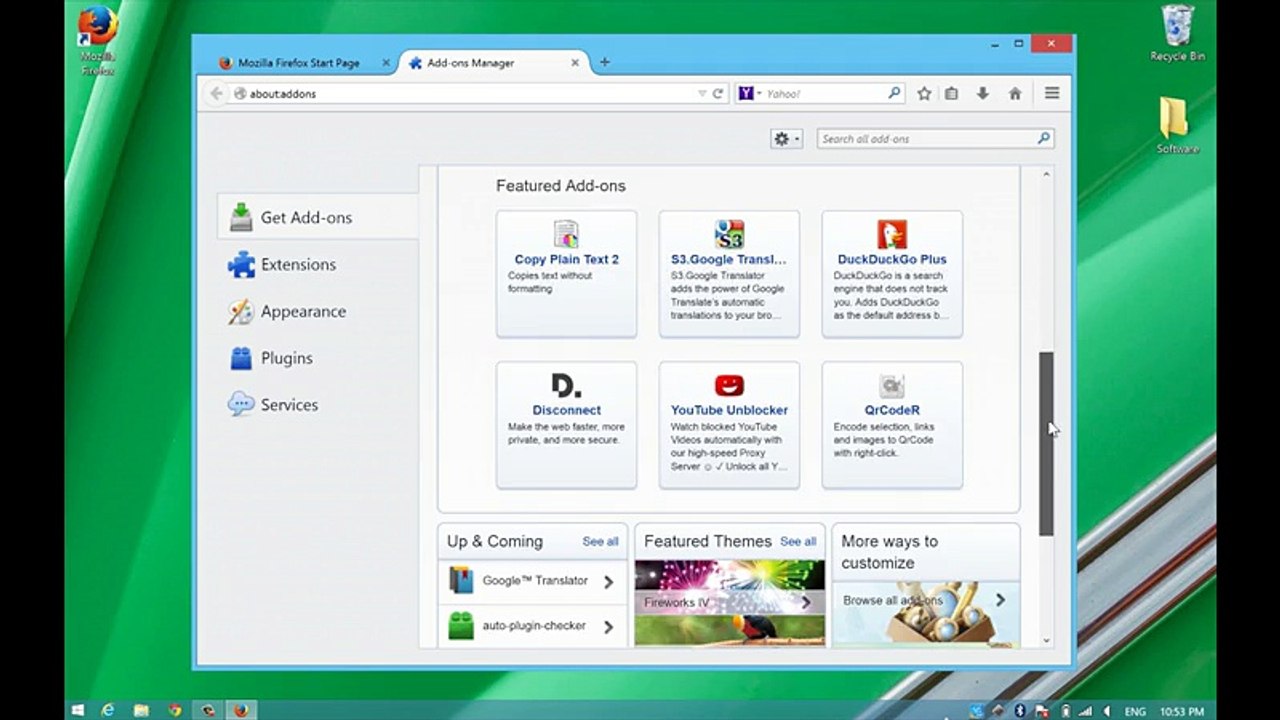This screenshot has height=720, width=1280.
Task: Click the QrCodeR add-on icon
Action: coord(892,386)
